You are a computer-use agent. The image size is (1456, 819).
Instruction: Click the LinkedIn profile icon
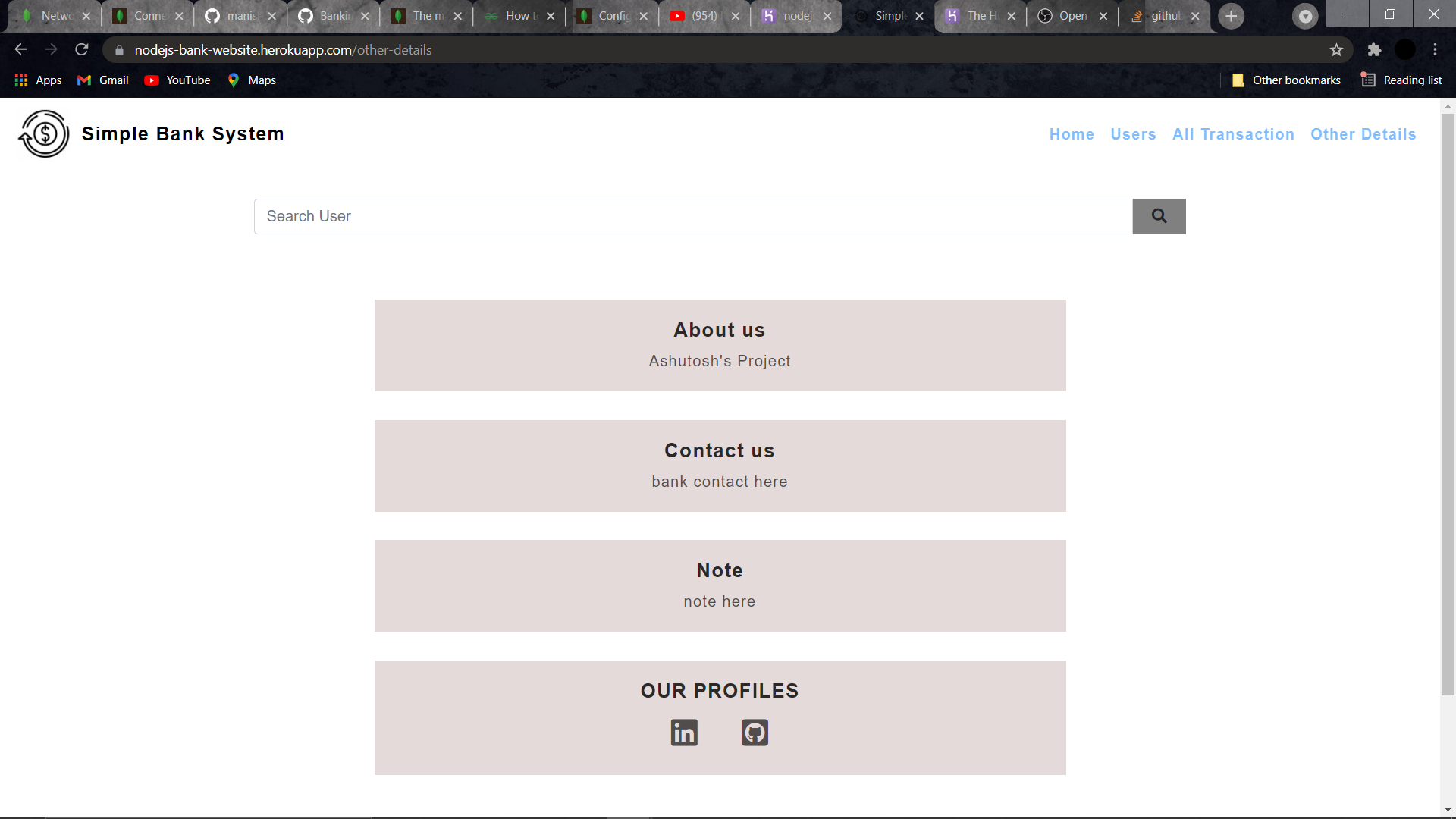click(x=683, y=733)
